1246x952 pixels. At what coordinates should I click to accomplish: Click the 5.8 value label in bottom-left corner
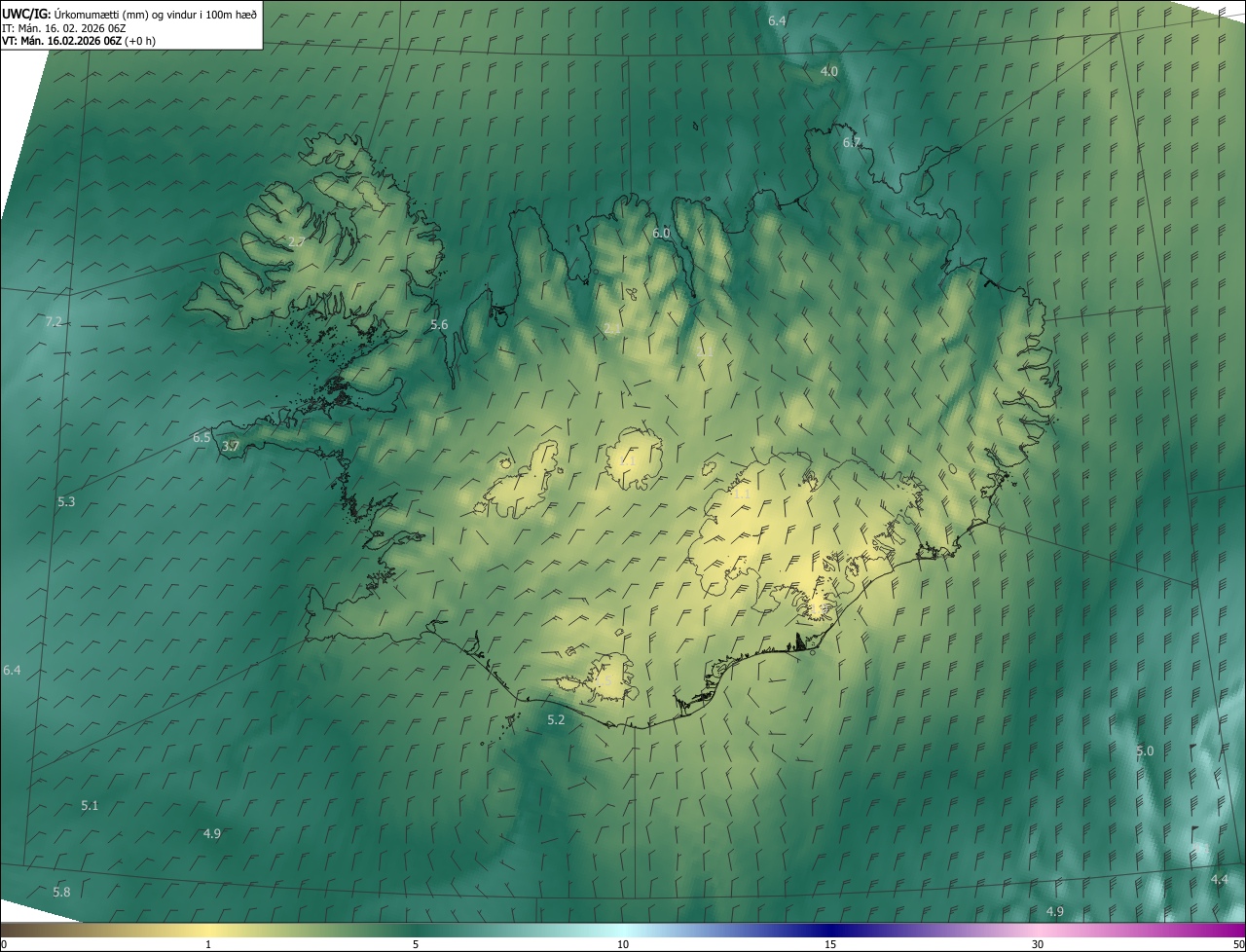click(61, 893)
